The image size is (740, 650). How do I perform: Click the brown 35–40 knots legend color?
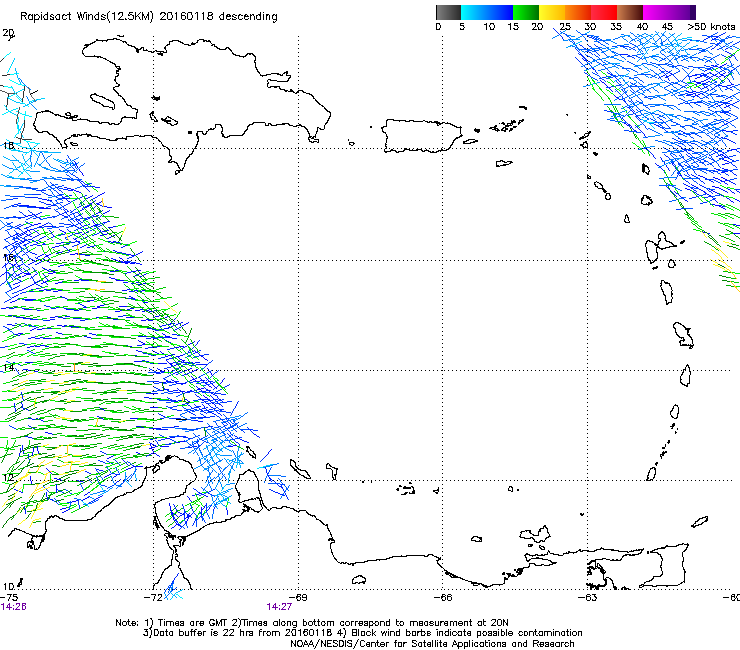tap(630, 12)
